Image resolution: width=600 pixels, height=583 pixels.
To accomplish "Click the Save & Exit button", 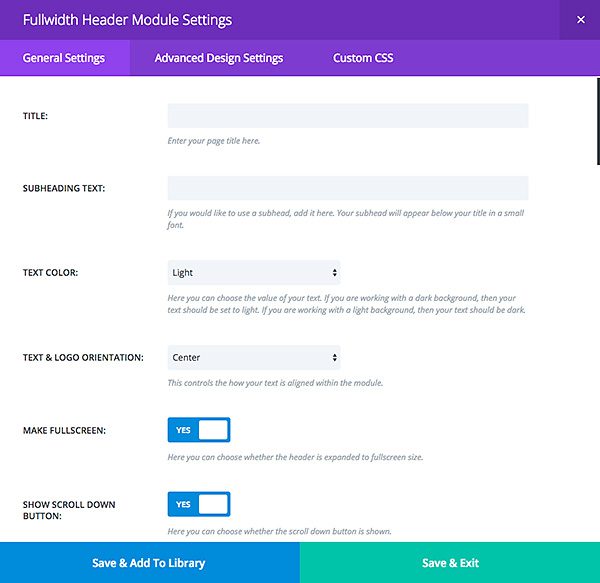I will tap(450, 563).
